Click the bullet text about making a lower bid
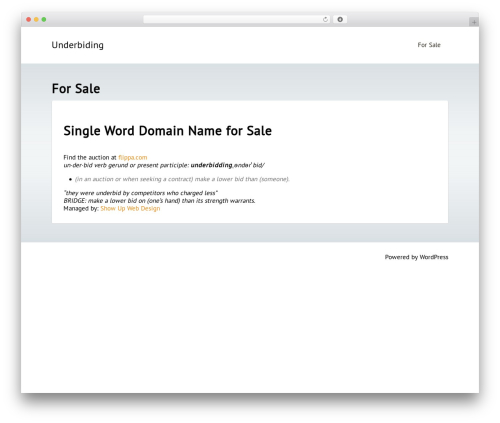Screen dimensions: 500x423 point(182,179)
